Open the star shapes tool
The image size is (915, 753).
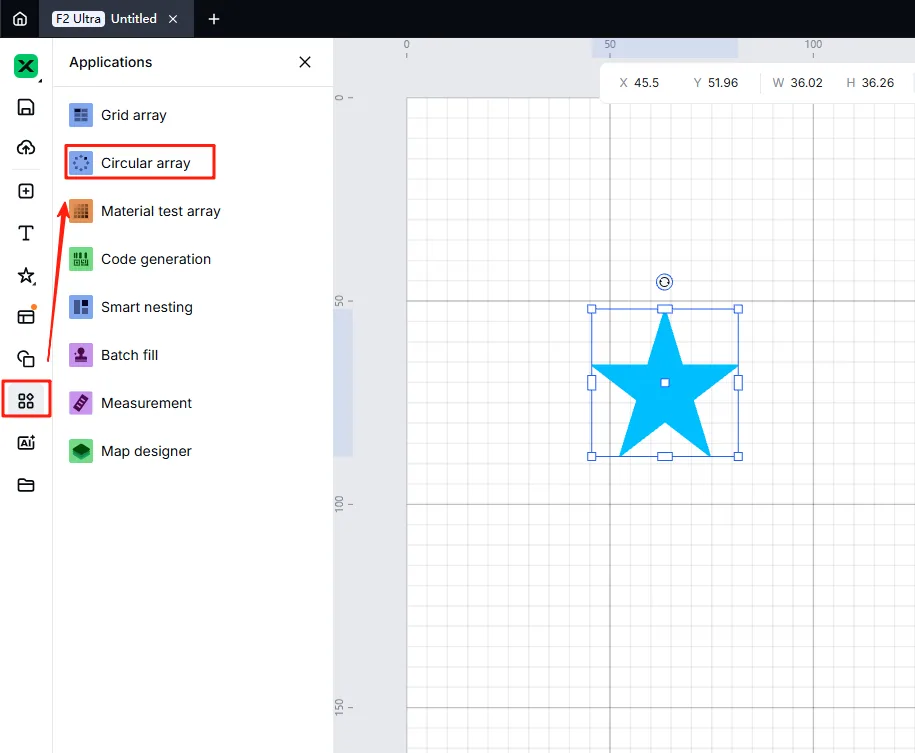(x=26, y=276)
